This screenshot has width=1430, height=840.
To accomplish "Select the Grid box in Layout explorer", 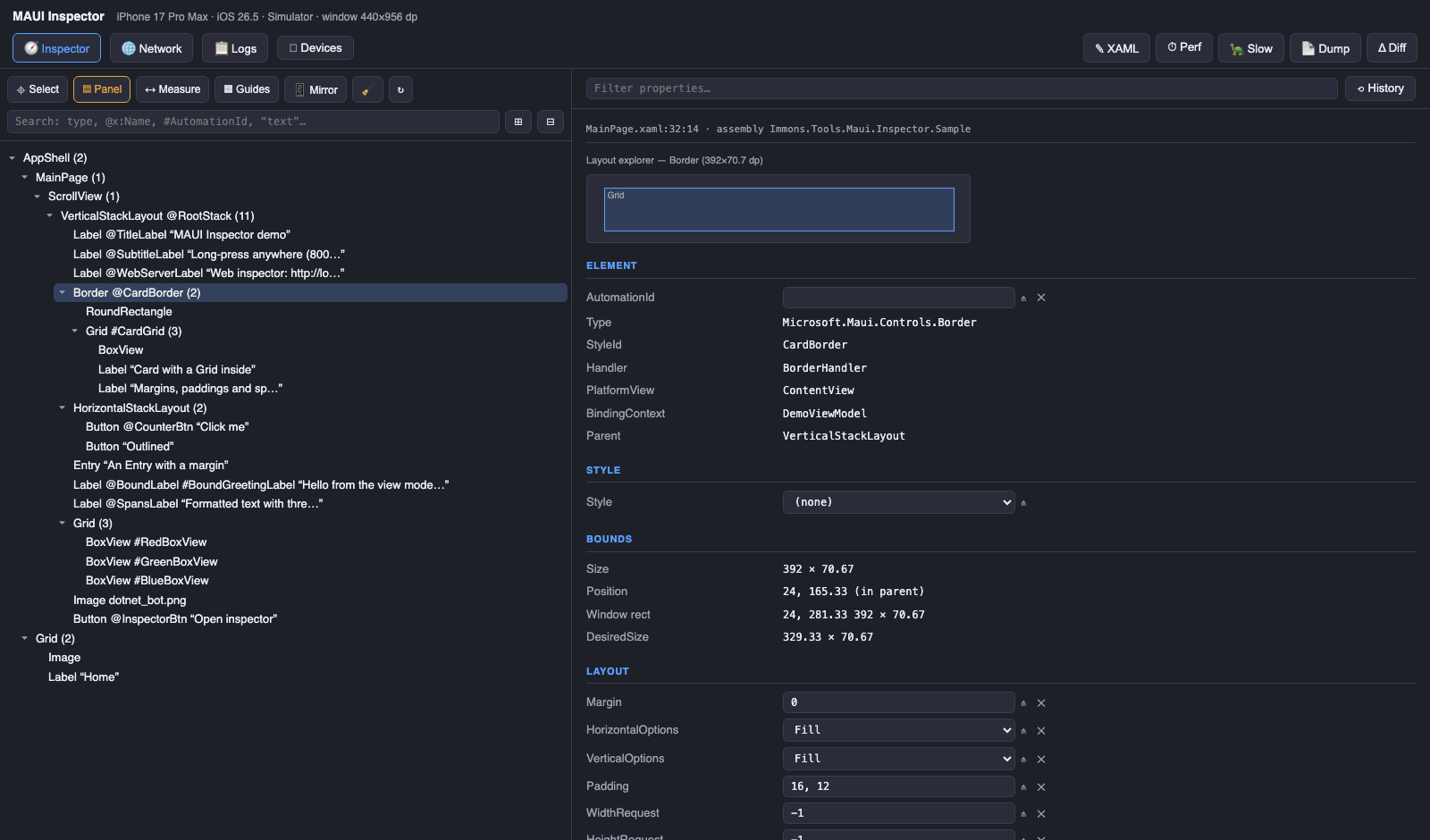I will click(779, 209).
